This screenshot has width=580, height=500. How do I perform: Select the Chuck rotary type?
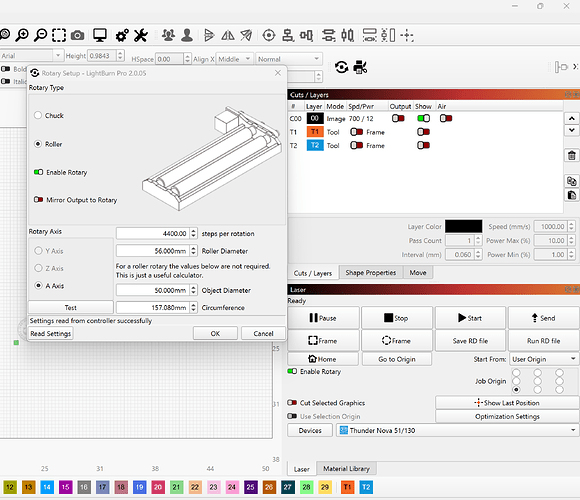point(38,115)
